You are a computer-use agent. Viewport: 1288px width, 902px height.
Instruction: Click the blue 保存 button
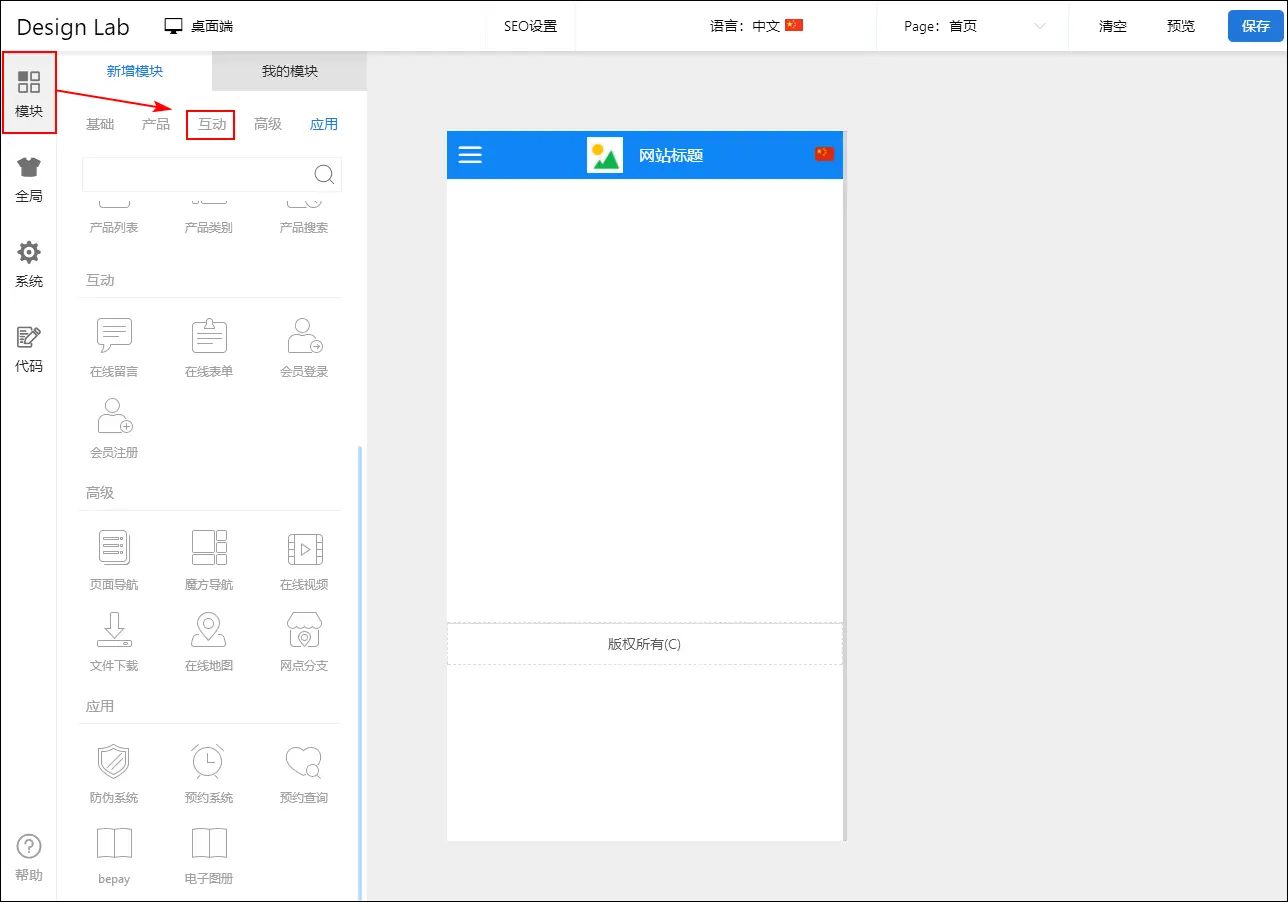1255,27
